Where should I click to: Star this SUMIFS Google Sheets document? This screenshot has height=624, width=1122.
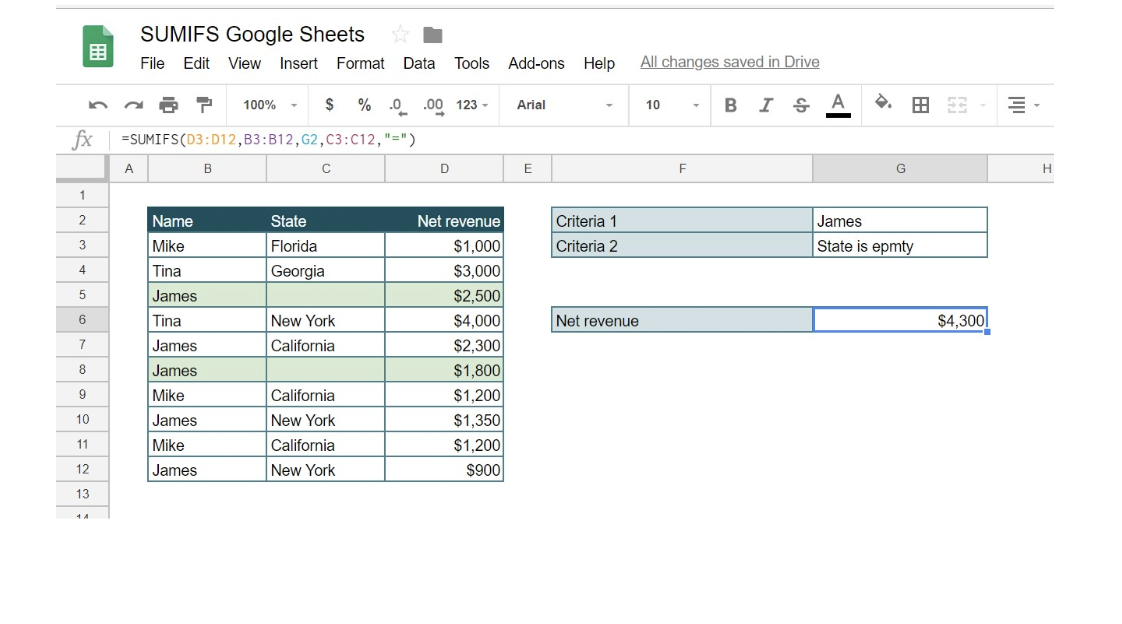pyautogui.click(x=401, y=35)
